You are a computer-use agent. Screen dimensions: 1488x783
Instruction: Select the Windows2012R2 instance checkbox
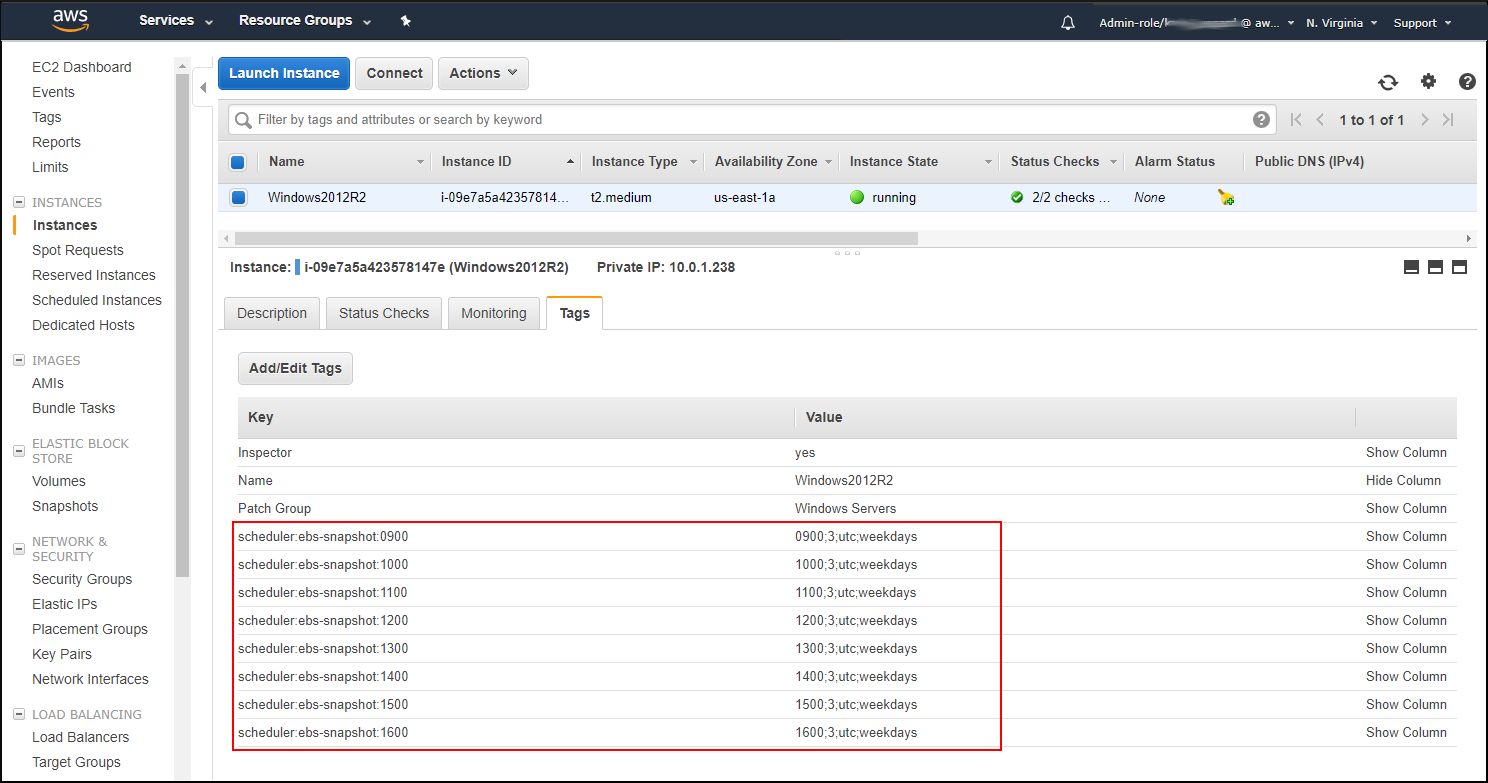[239, 197]
